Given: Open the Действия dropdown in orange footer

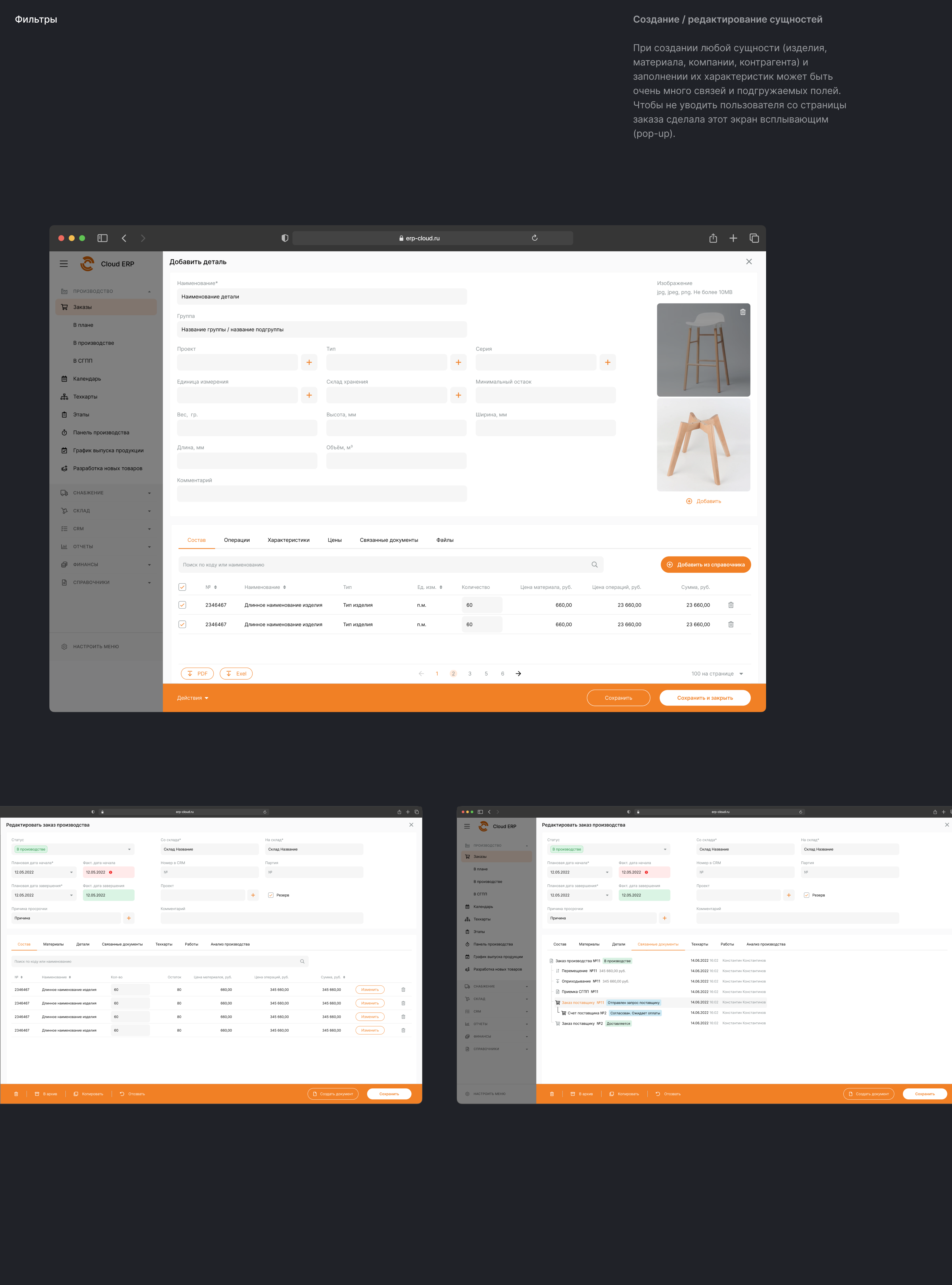Looking at the screenshot, I should (x=192, y=698).
